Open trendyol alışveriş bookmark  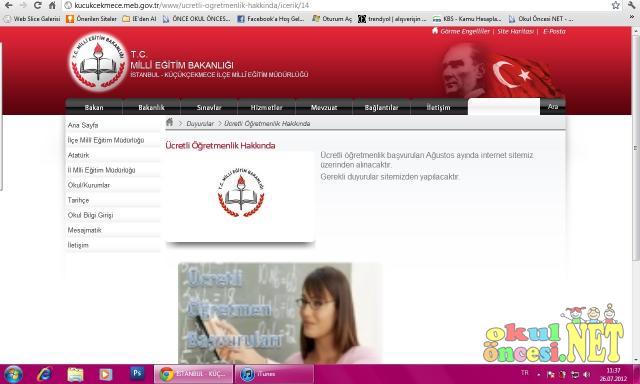(x=392, y=19)
